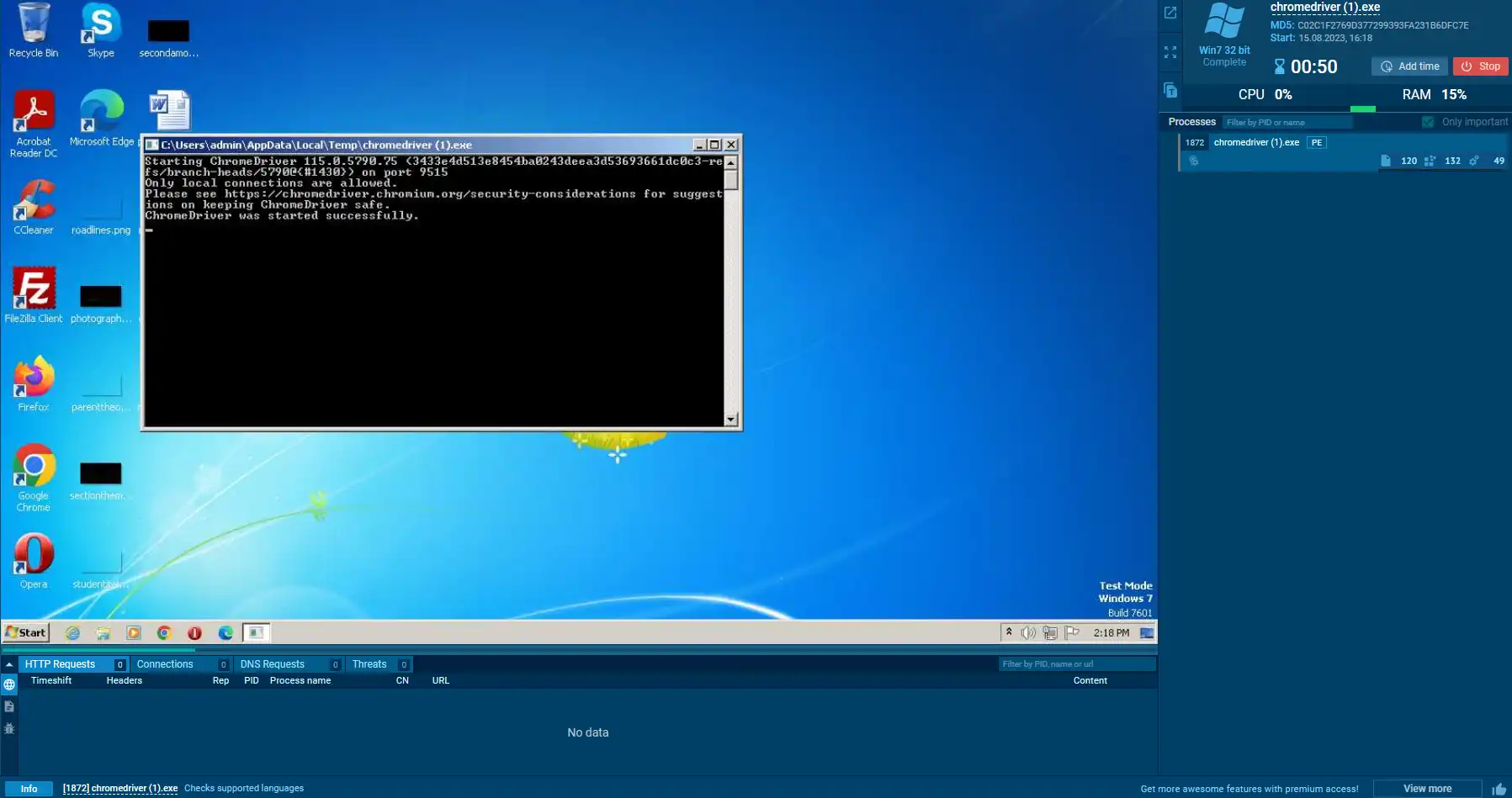Click the green CPU RAM usage graph marker
The width and height of the screenshot is (1512, 798).
1363,108
